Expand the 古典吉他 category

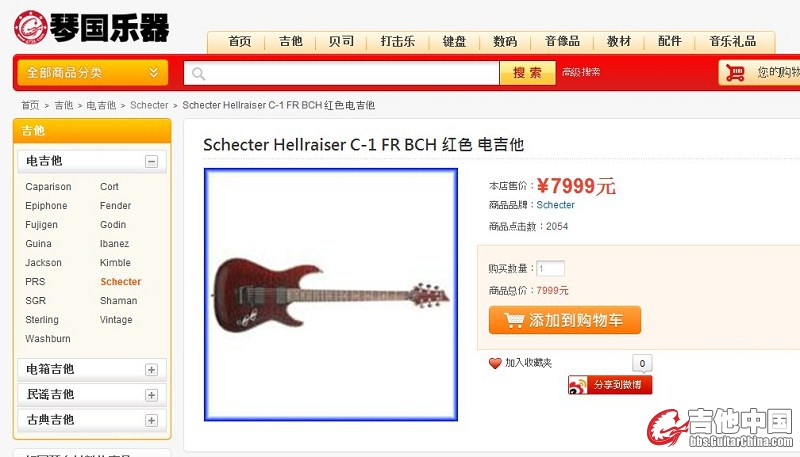click(151, 420)
